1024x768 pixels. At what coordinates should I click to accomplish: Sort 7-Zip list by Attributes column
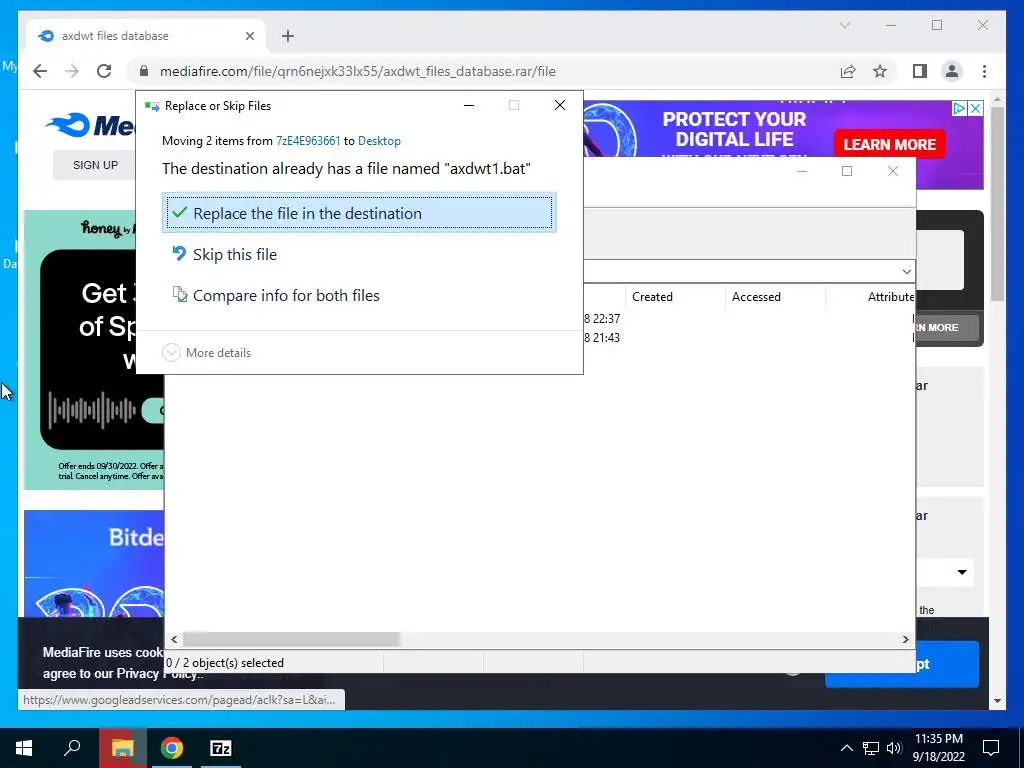tap(871, 296)
